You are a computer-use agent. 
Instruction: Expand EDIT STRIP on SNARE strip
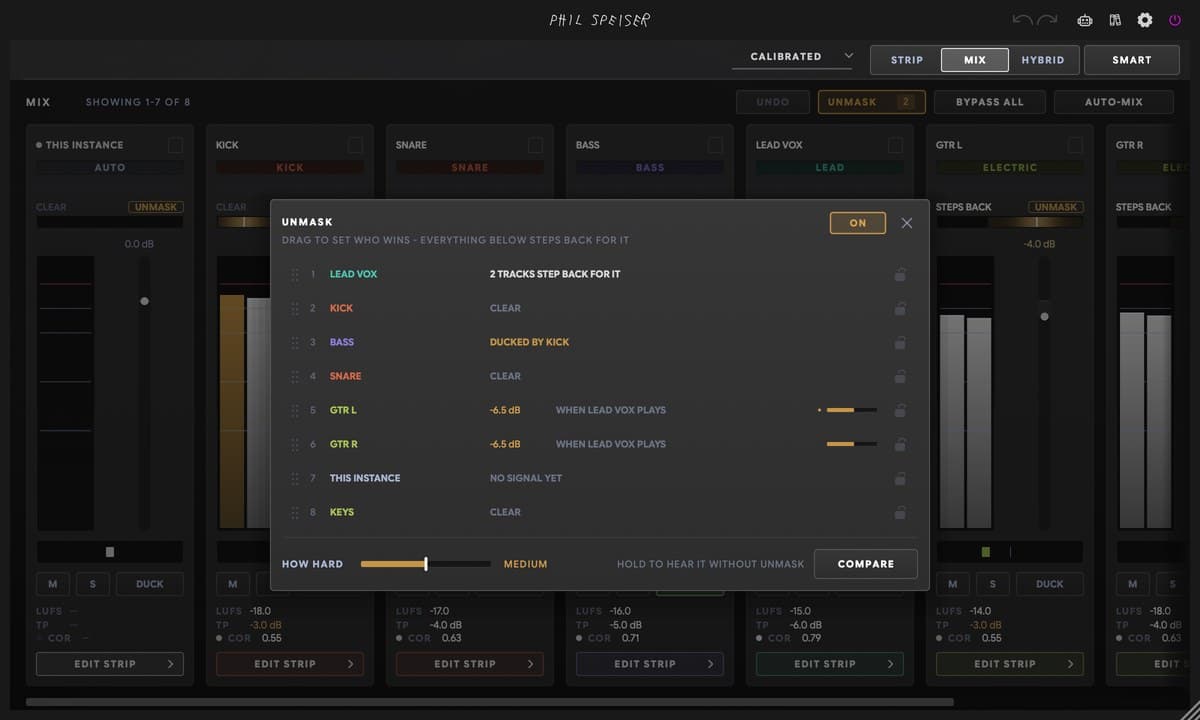click(x=470, y=664)
